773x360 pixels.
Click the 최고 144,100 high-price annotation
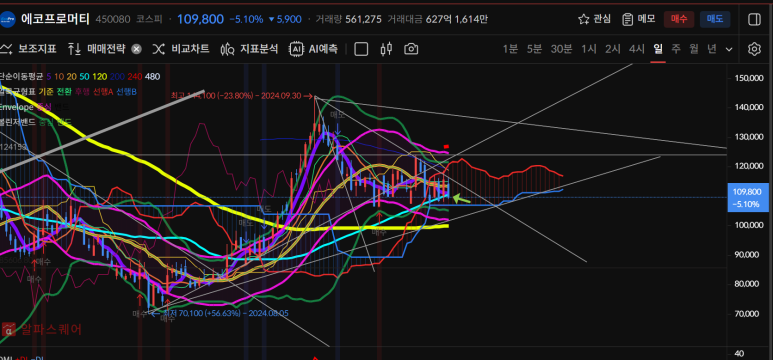point(242,96)
